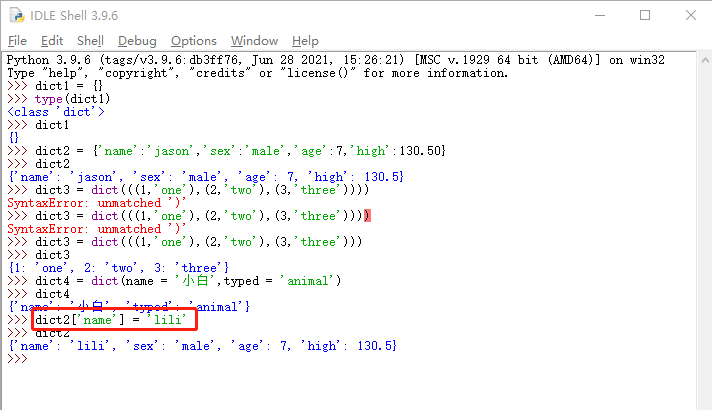Image resolution: width=712 pixels, height=410 pixels.
Task: Click the "IDLE Shell 3.9.6" window title
Action: click(x=74, y=15)
